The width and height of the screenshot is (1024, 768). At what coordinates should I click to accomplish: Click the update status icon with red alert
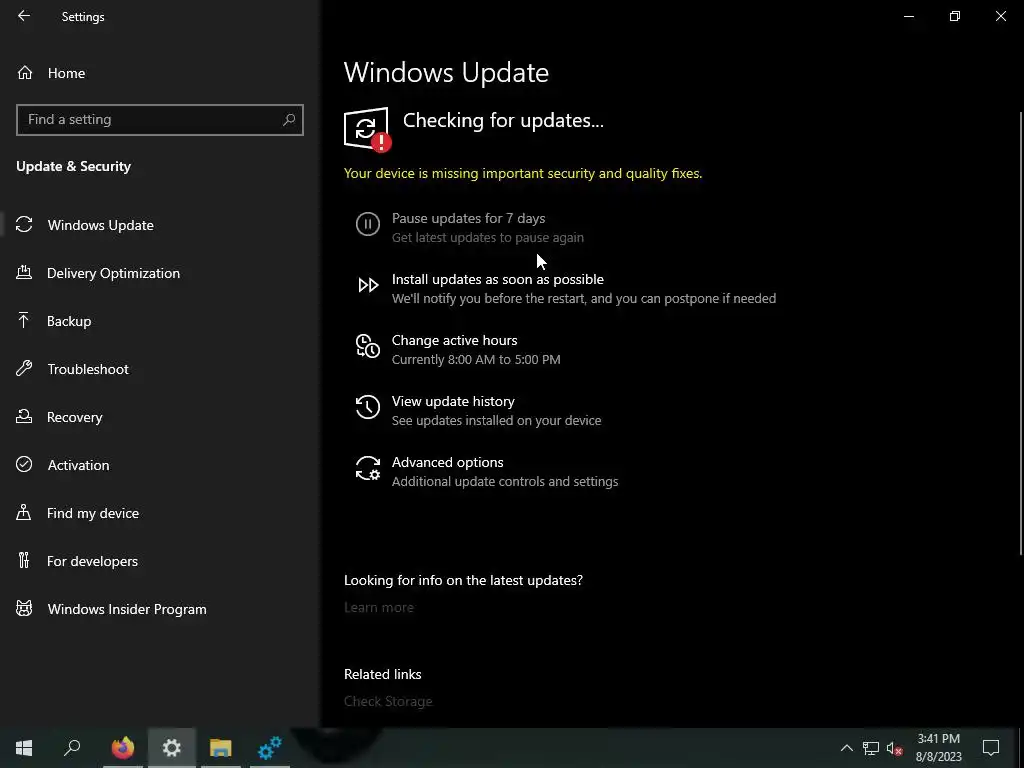coord(368,129)
